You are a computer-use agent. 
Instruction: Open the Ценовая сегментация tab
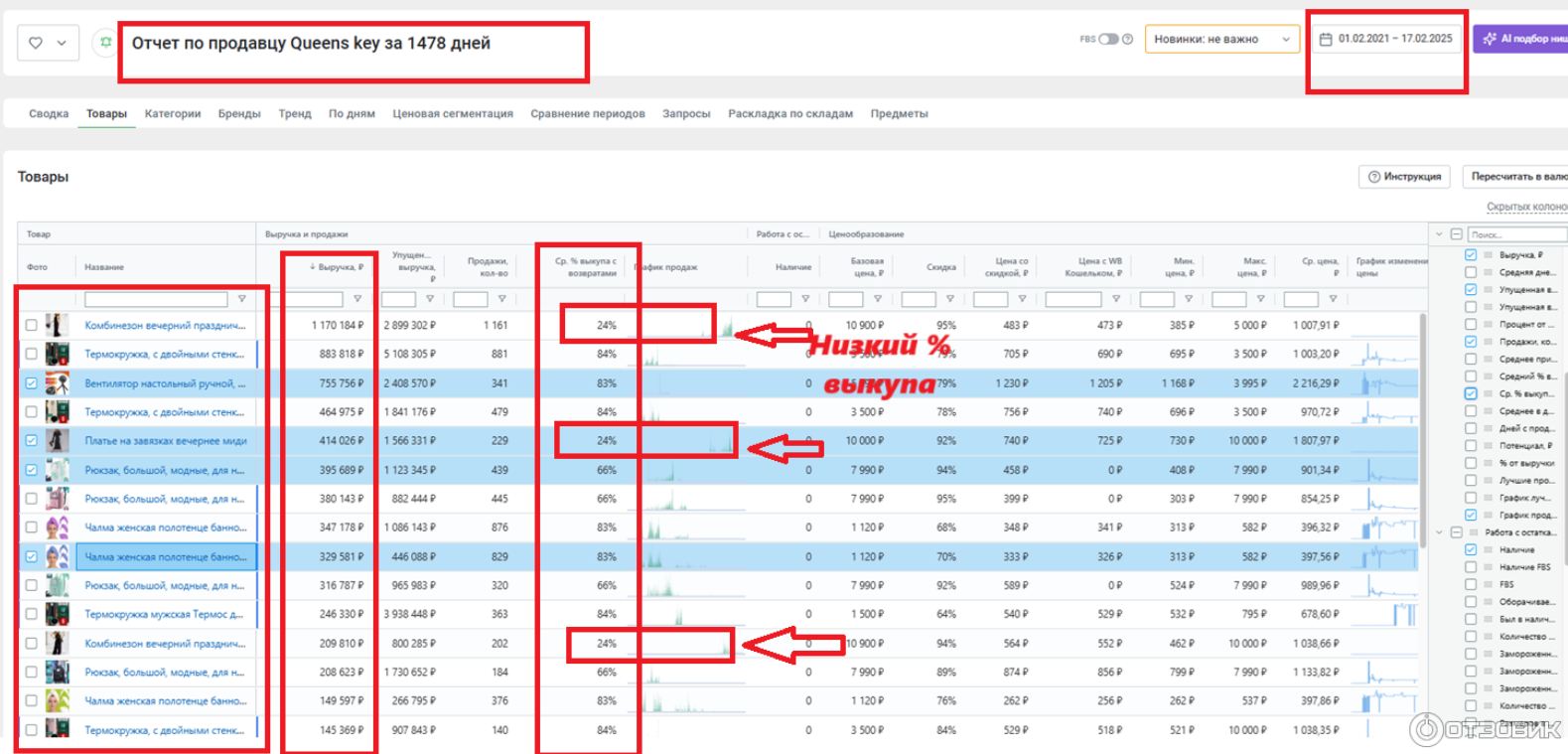point(453,114)
